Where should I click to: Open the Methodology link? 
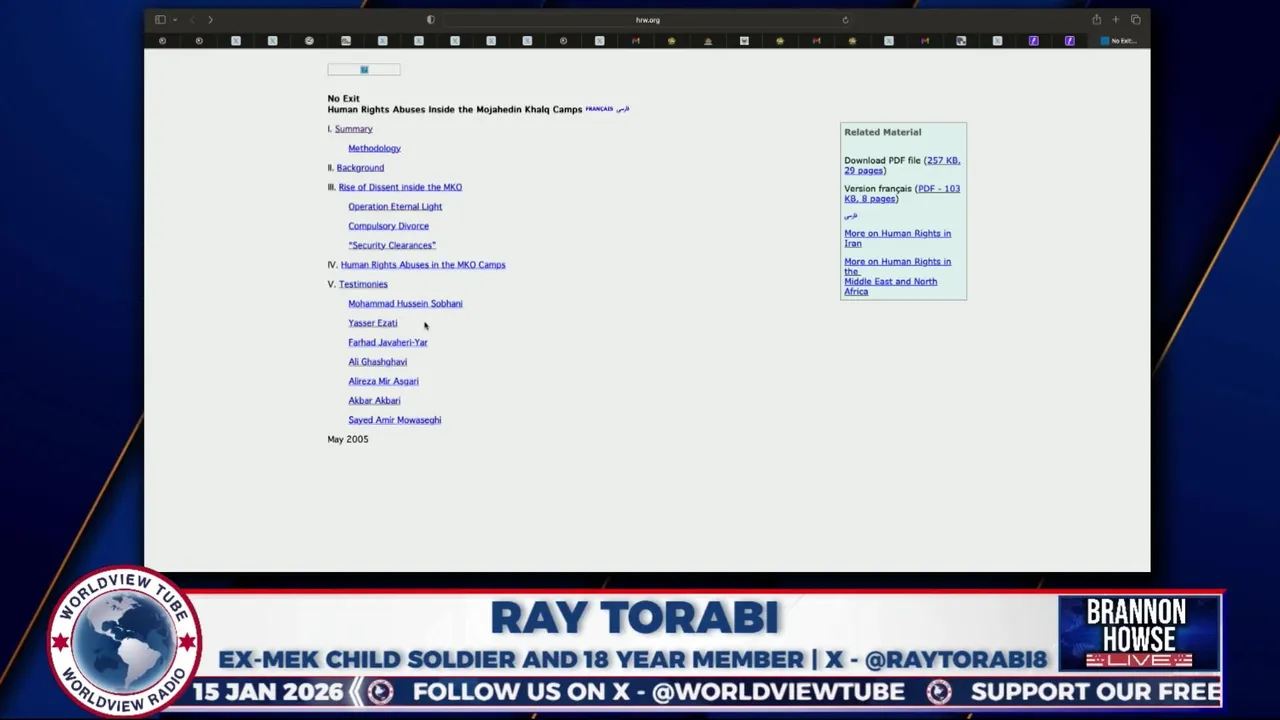tap(374, 148)
